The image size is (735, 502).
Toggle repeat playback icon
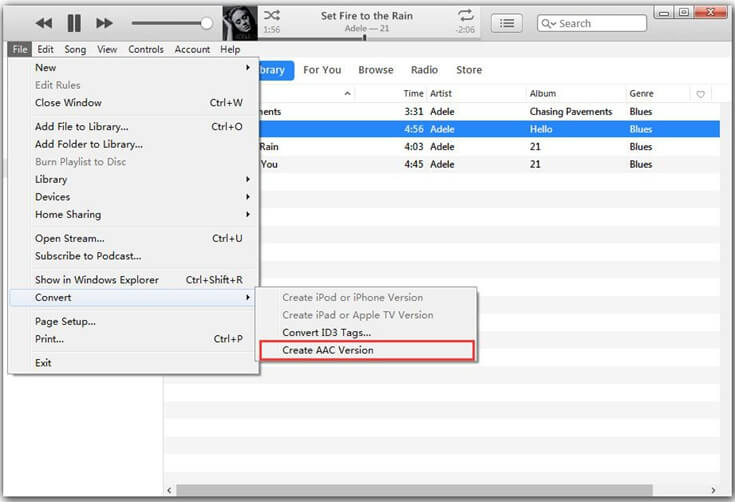(x=465, y=15)
